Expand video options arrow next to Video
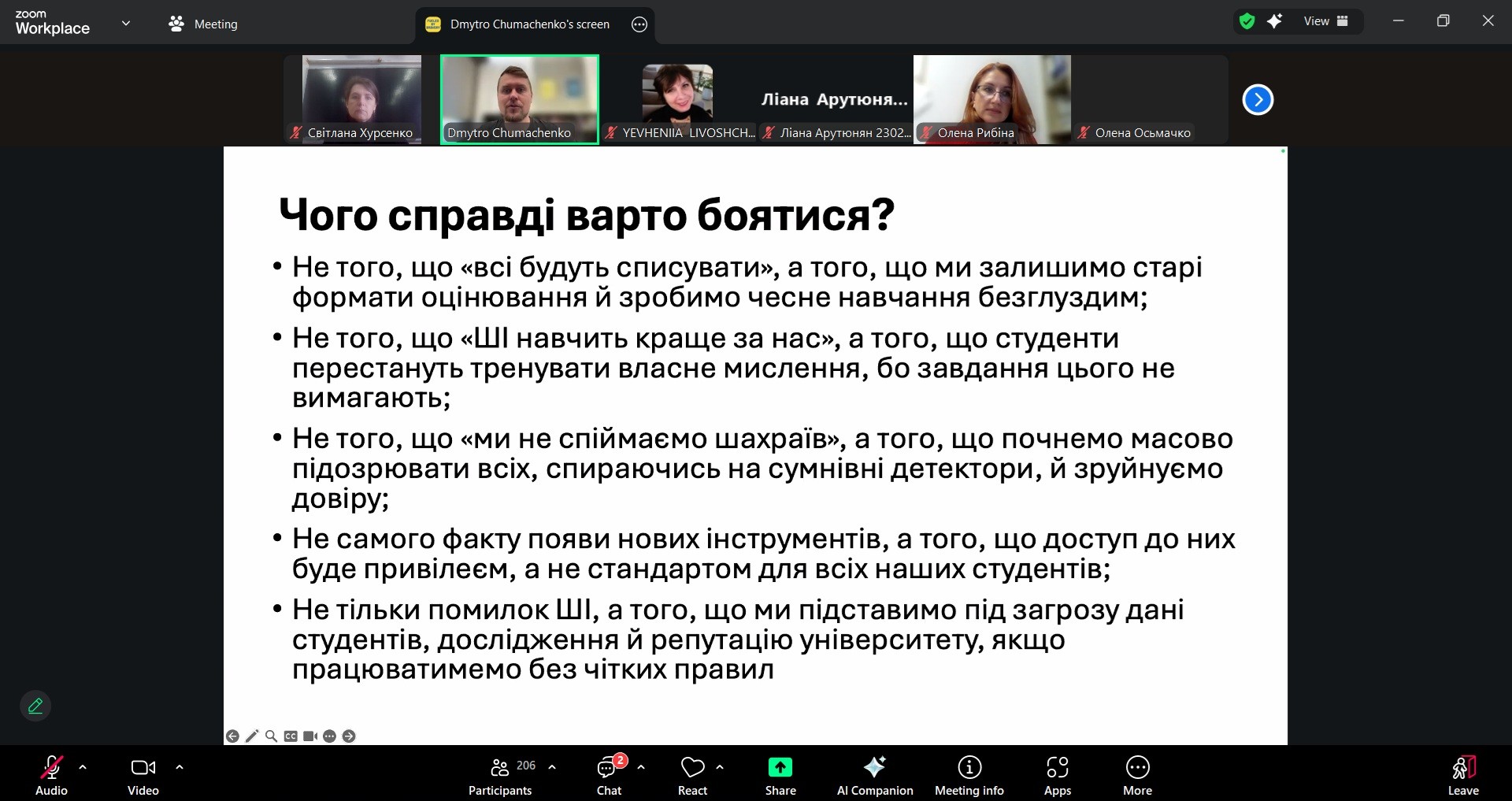The height and width of the screenshot is (801, 1512). pos(180,766)
